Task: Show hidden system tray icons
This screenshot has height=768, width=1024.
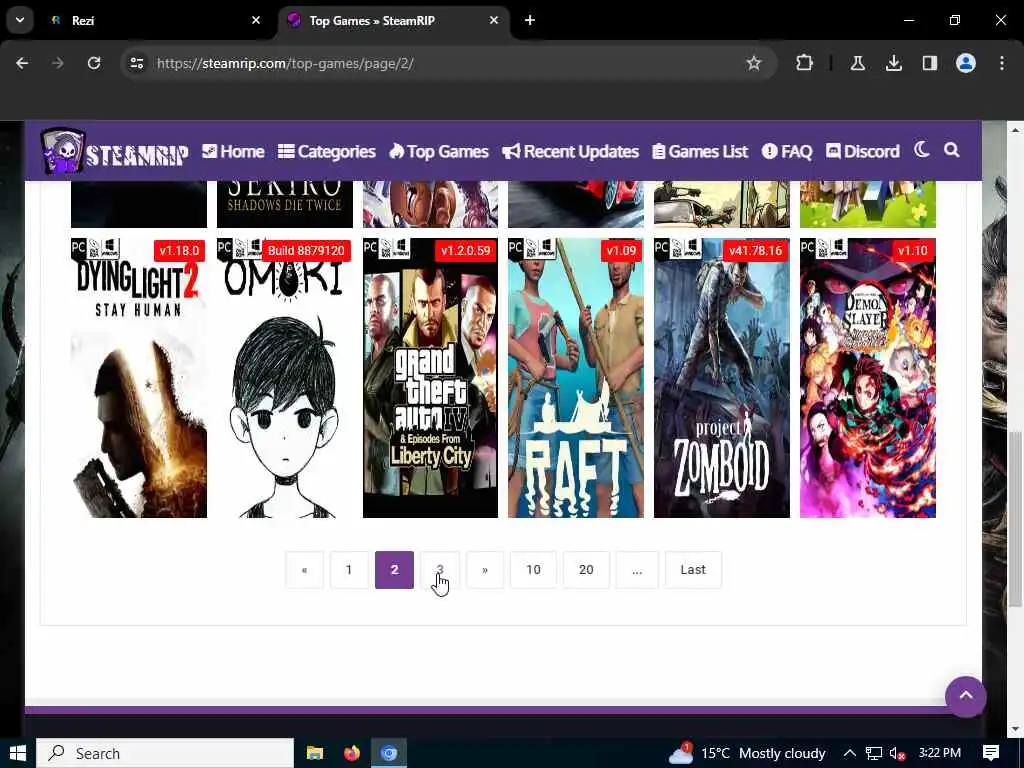Action: (x=850, y=753)
